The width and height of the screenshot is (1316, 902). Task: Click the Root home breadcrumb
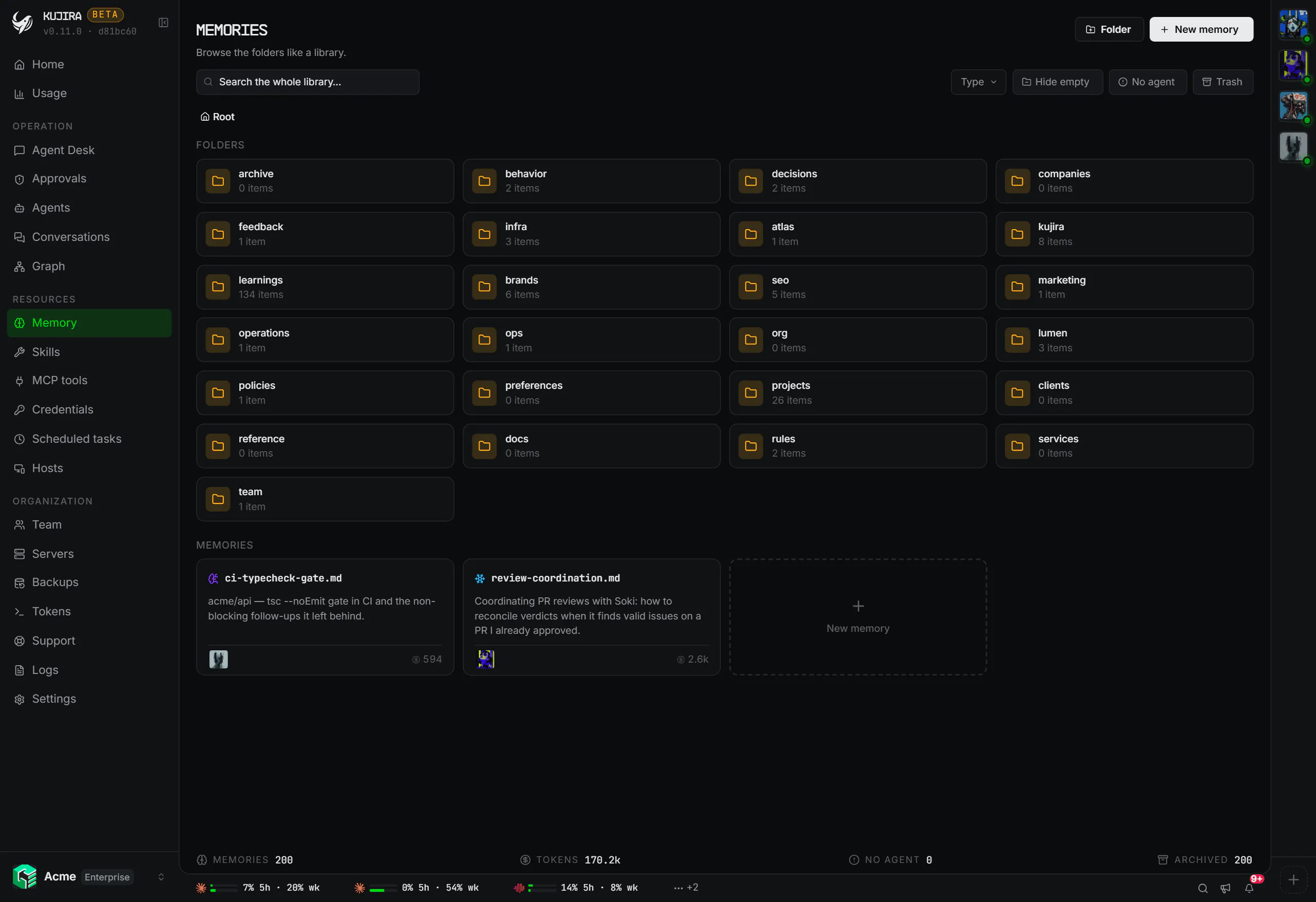click(x=217, y=117)
